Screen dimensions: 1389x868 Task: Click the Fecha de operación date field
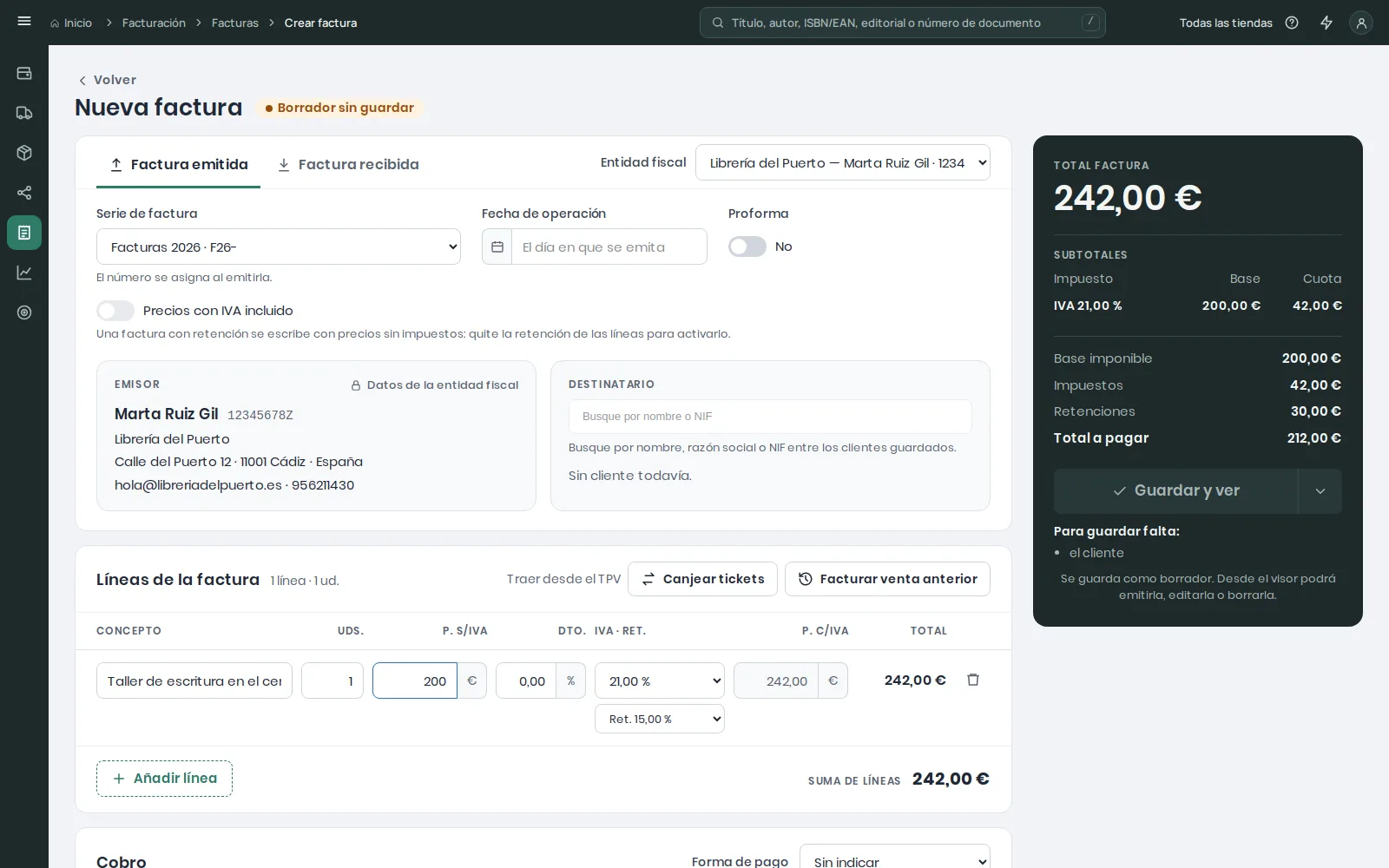tap(609, 247)
